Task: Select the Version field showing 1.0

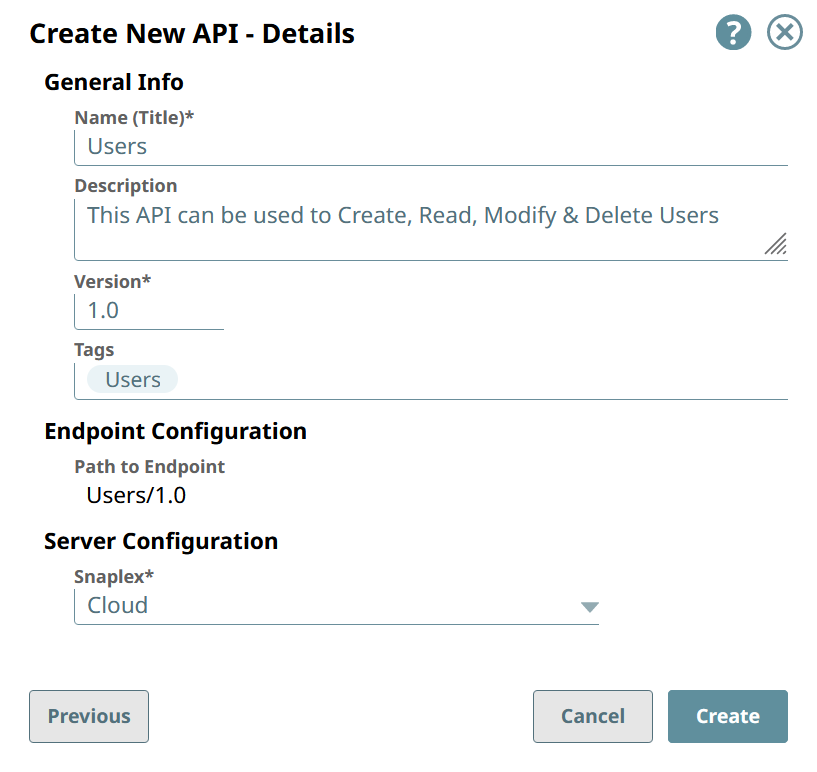Action: click(148, 310)
